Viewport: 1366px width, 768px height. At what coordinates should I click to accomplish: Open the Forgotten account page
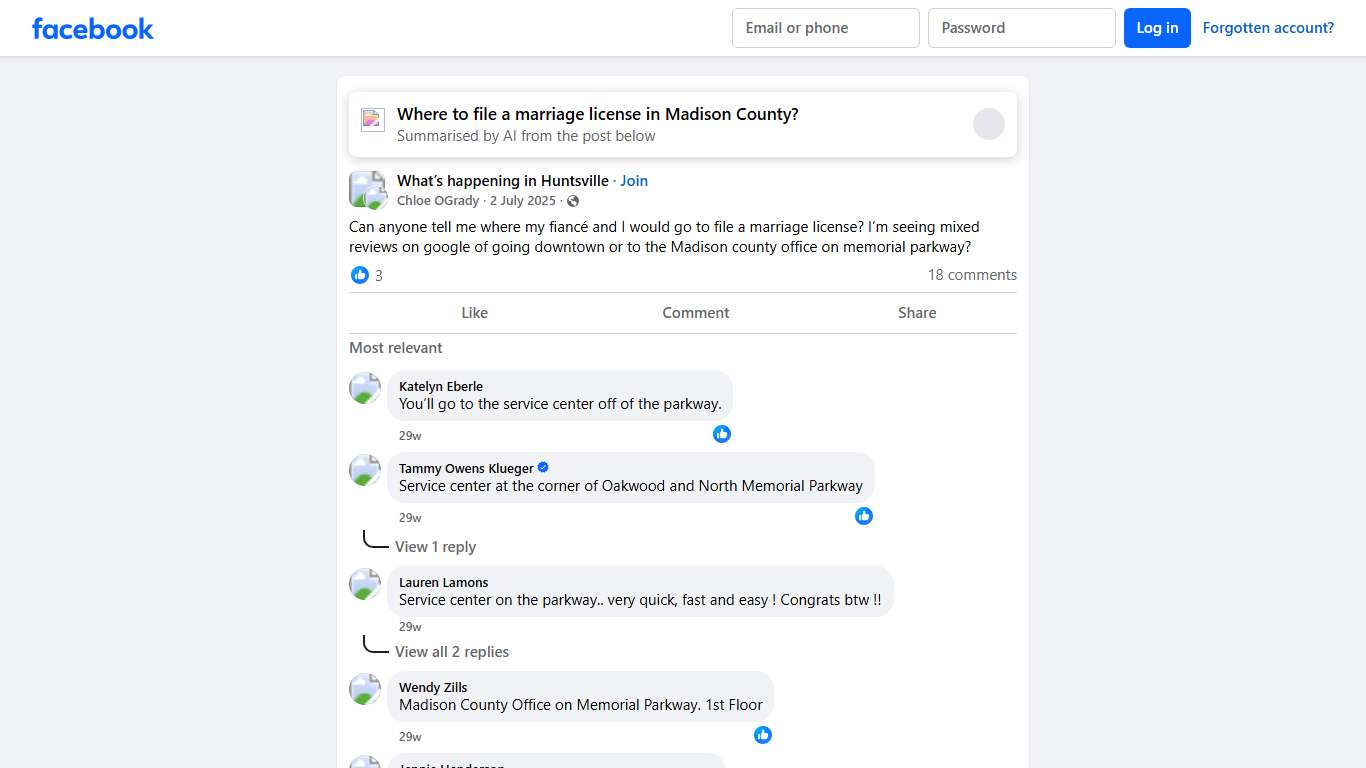1268,27
